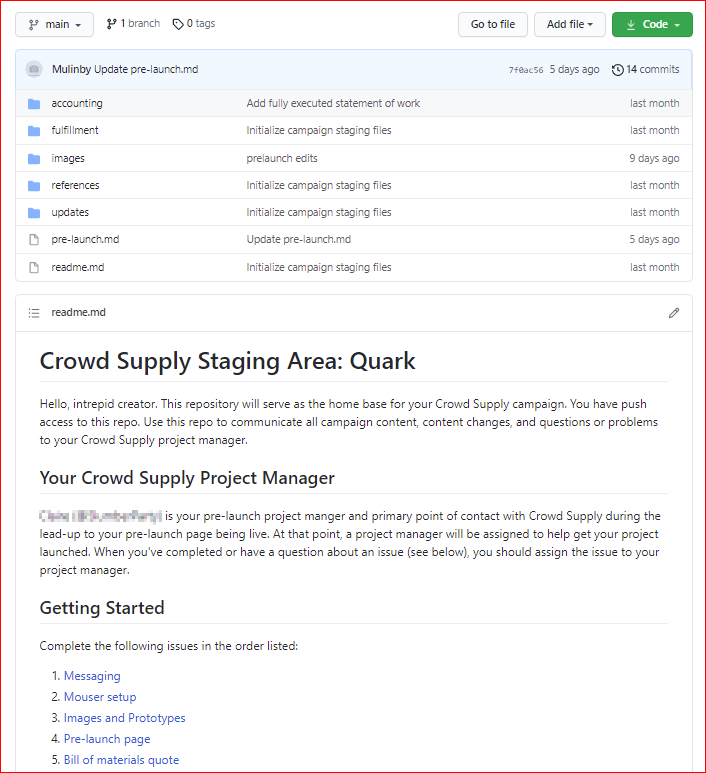Open the pre-launch.md row's Update pre-launch.md commit

click(x=299, y=240)
